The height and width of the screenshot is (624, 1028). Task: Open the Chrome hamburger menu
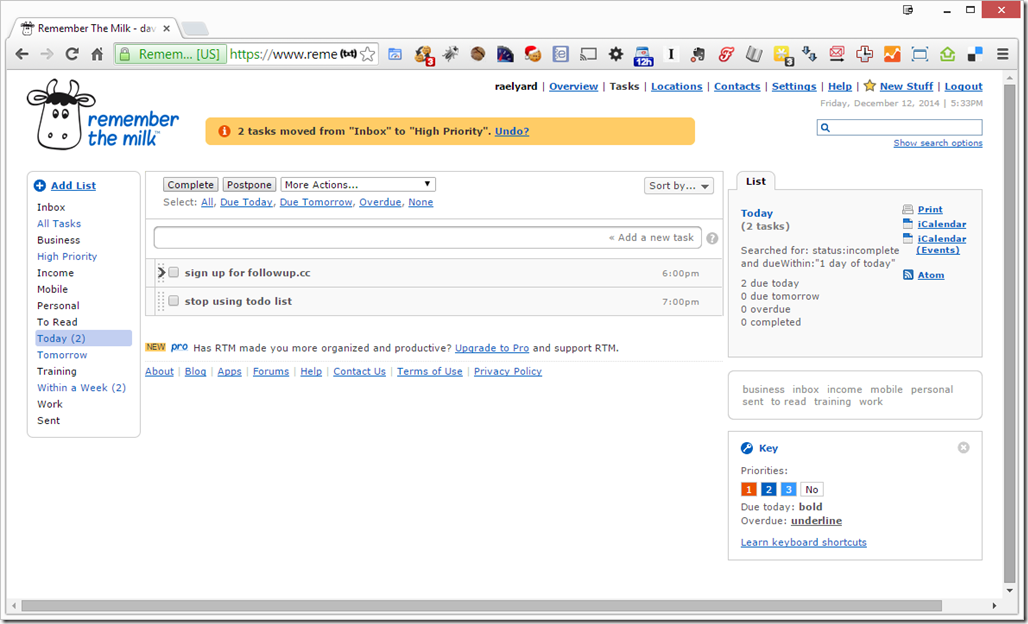(1002, 54)
